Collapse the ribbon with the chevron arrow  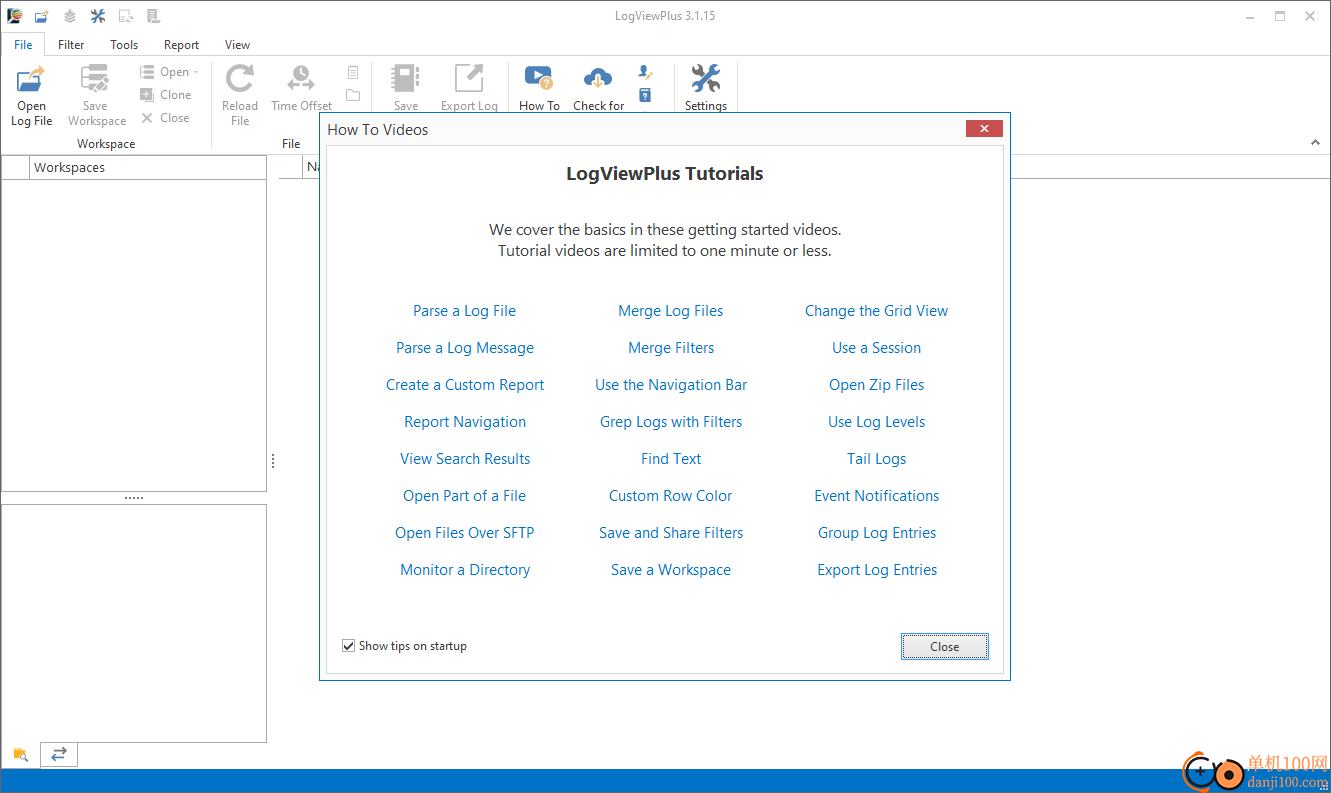pyautogui.click(x=1315, y=143)
